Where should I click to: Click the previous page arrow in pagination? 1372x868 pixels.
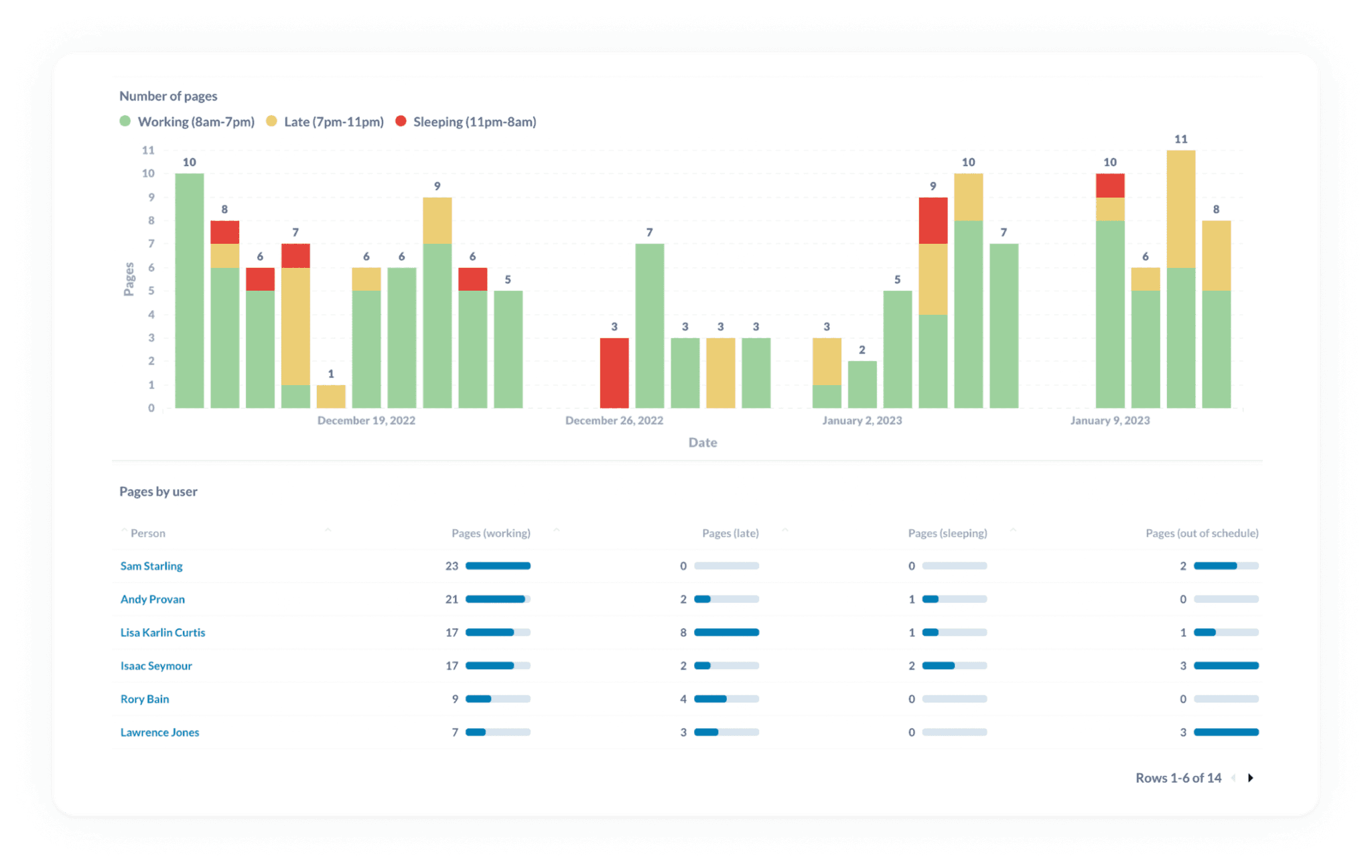(1233, 778)
